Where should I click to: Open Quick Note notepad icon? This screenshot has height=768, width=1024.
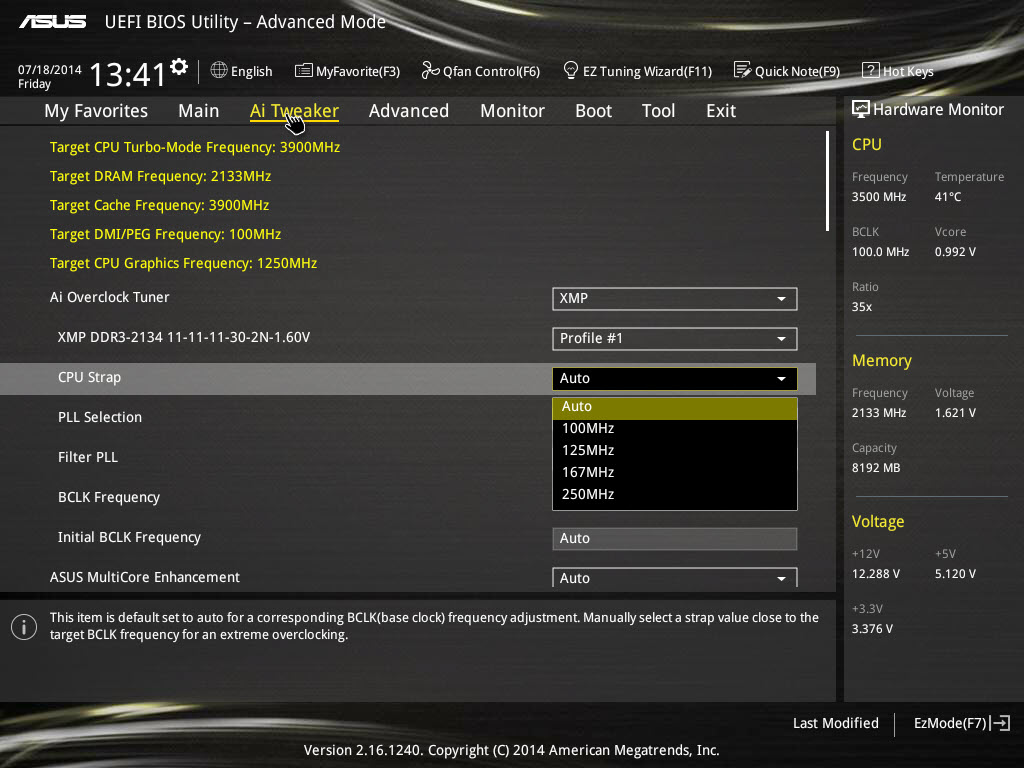[743, 70]
